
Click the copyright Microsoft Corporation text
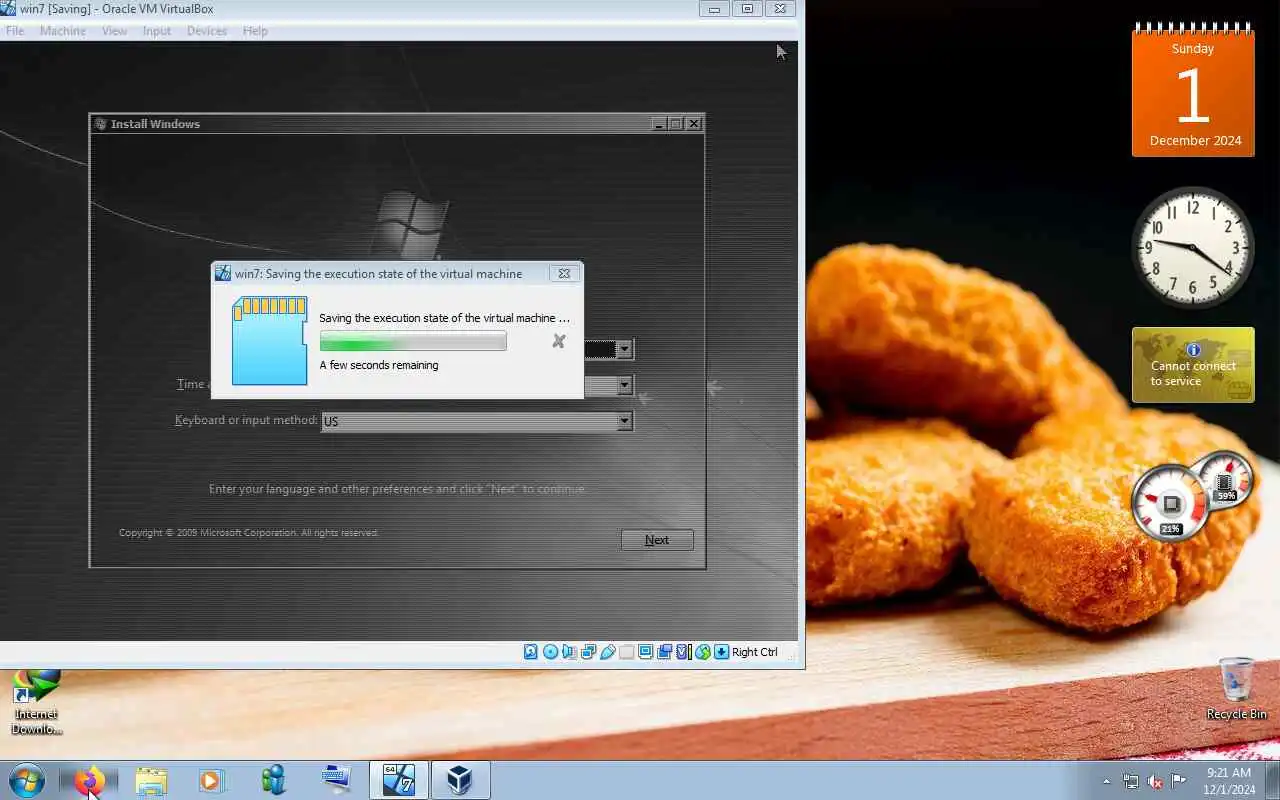248,533
